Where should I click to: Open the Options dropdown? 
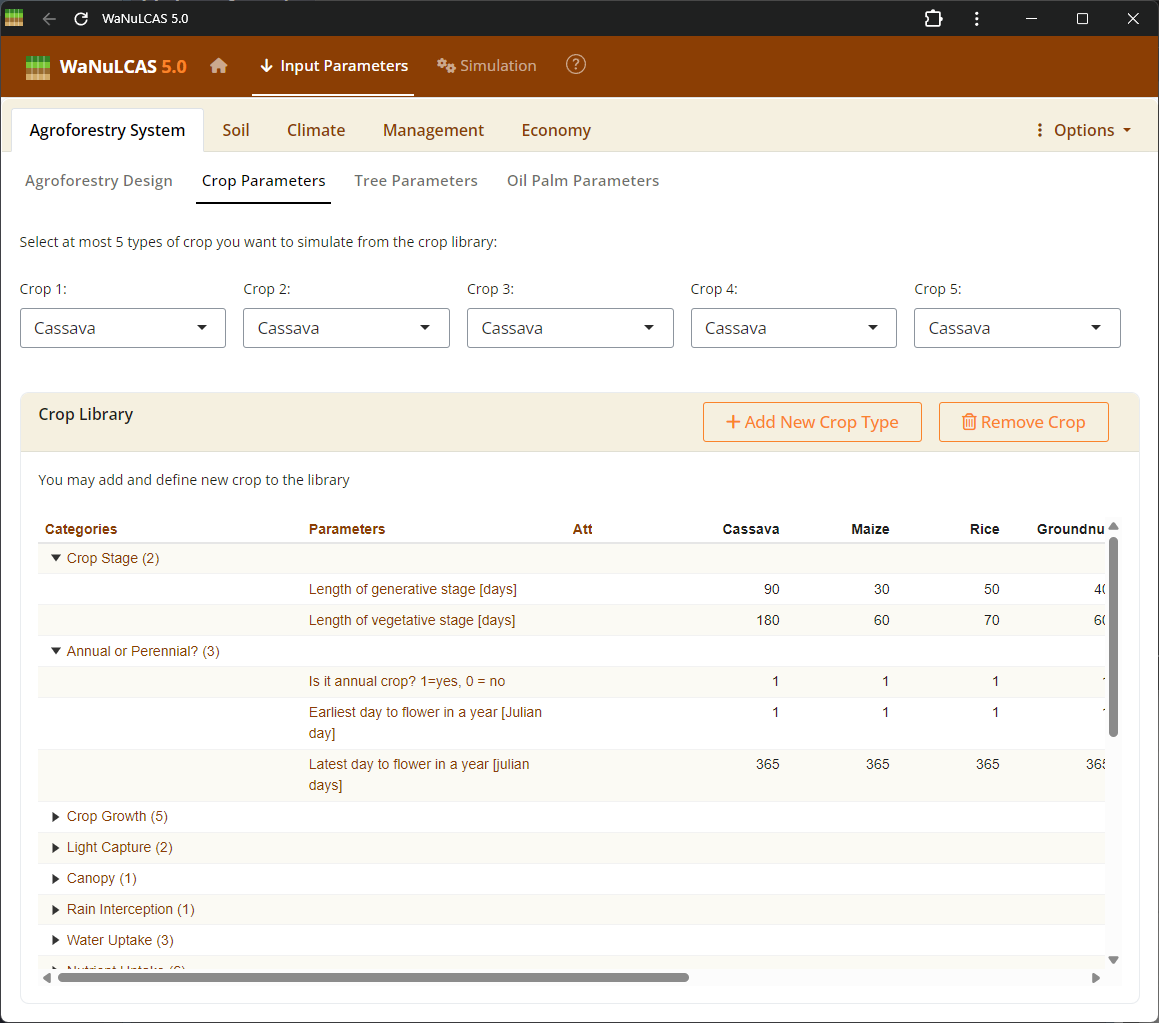coord(1083,130)
